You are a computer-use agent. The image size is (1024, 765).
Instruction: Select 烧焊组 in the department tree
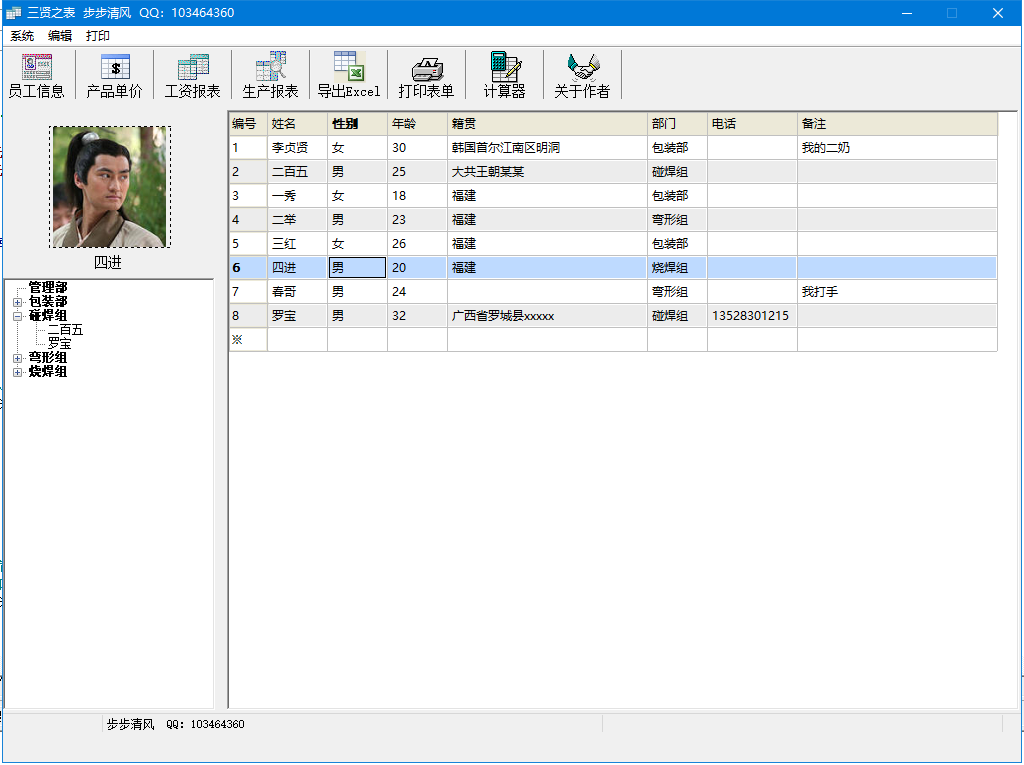pos(48,372)
